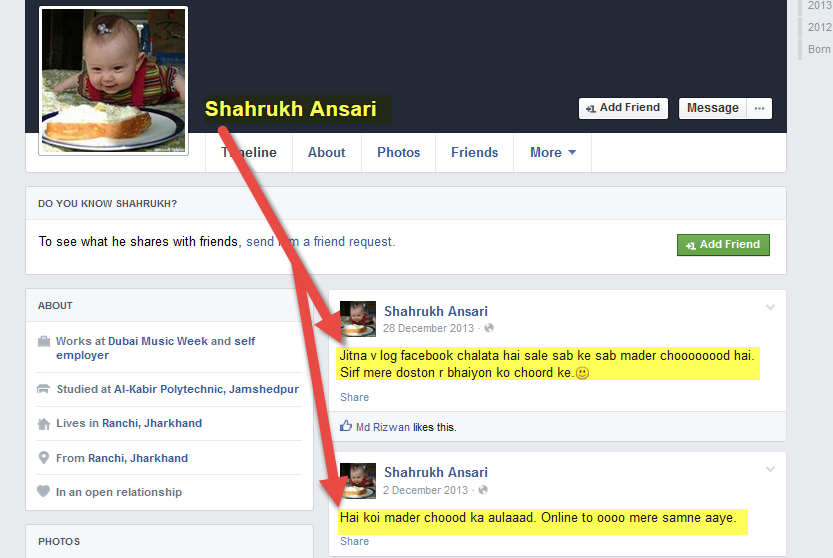
Task: Open the chevron menu on 2 December post
Action: click(770, 469)
